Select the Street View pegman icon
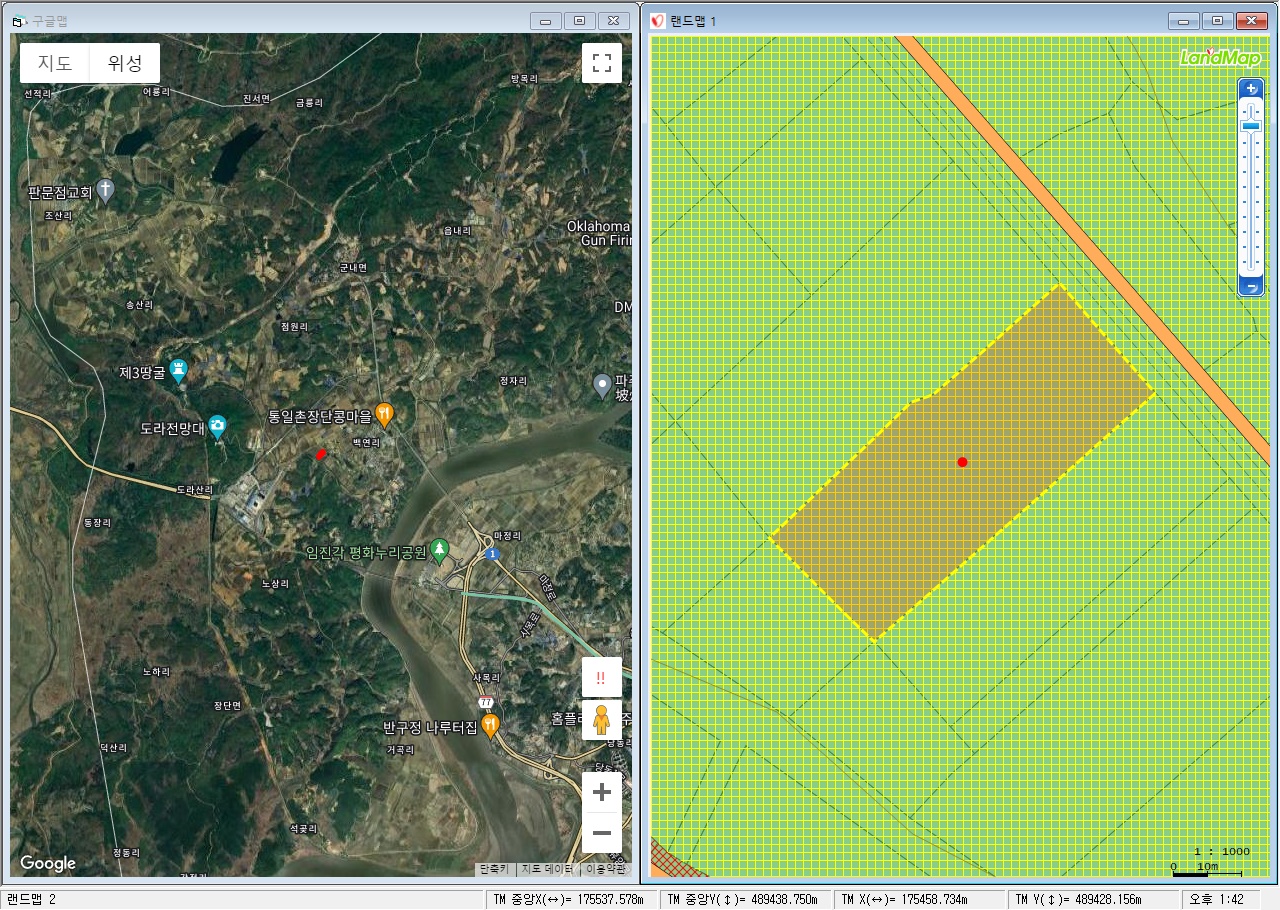This screenshot has height=910, width=1280. pos(601,720)
